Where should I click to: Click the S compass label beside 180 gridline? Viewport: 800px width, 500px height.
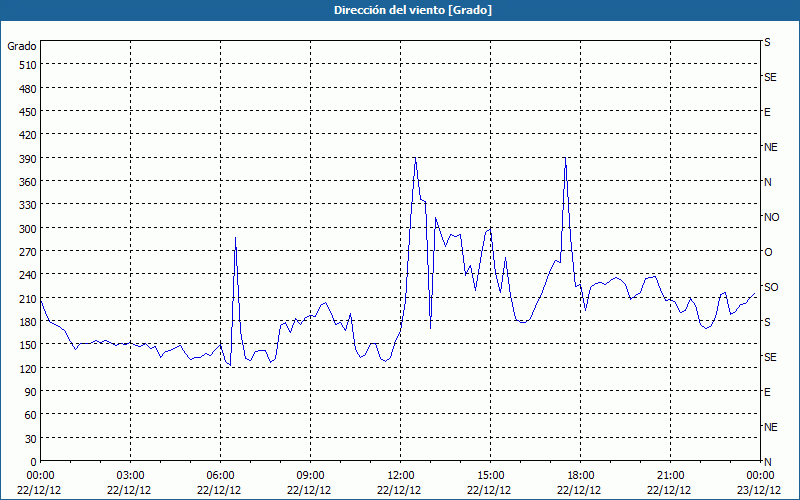point(767,322)
